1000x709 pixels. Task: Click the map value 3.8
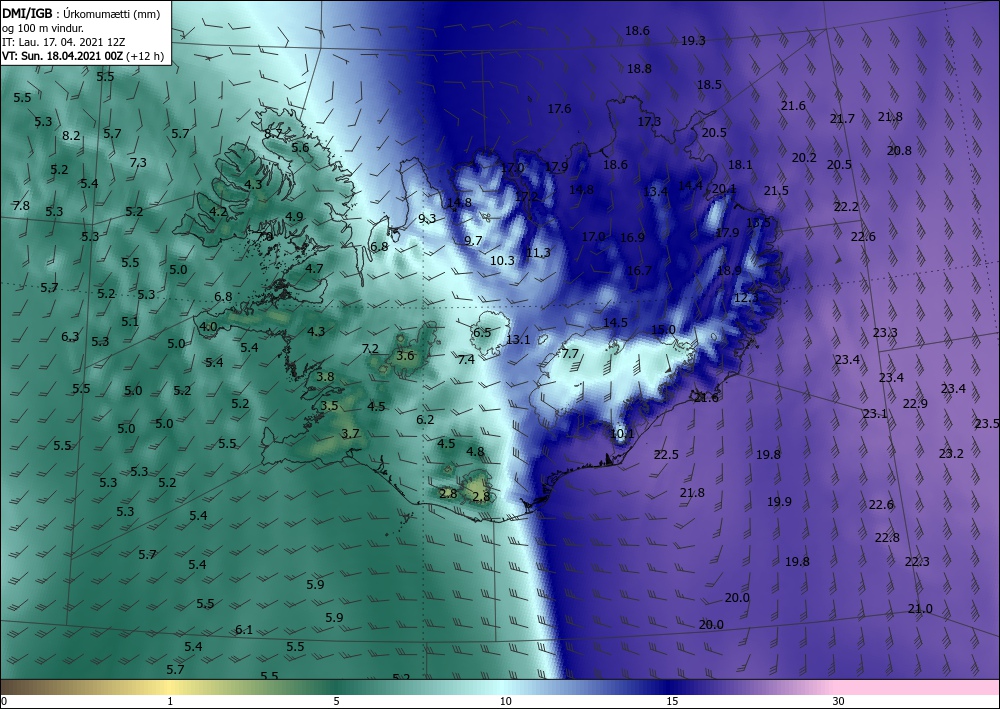(325, 377)
